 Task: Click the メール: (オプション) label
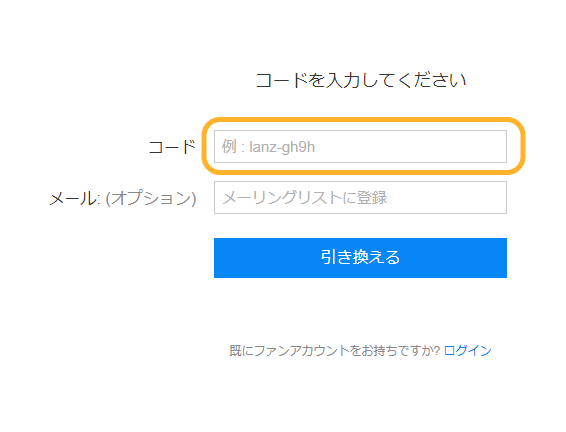point(123,198)
